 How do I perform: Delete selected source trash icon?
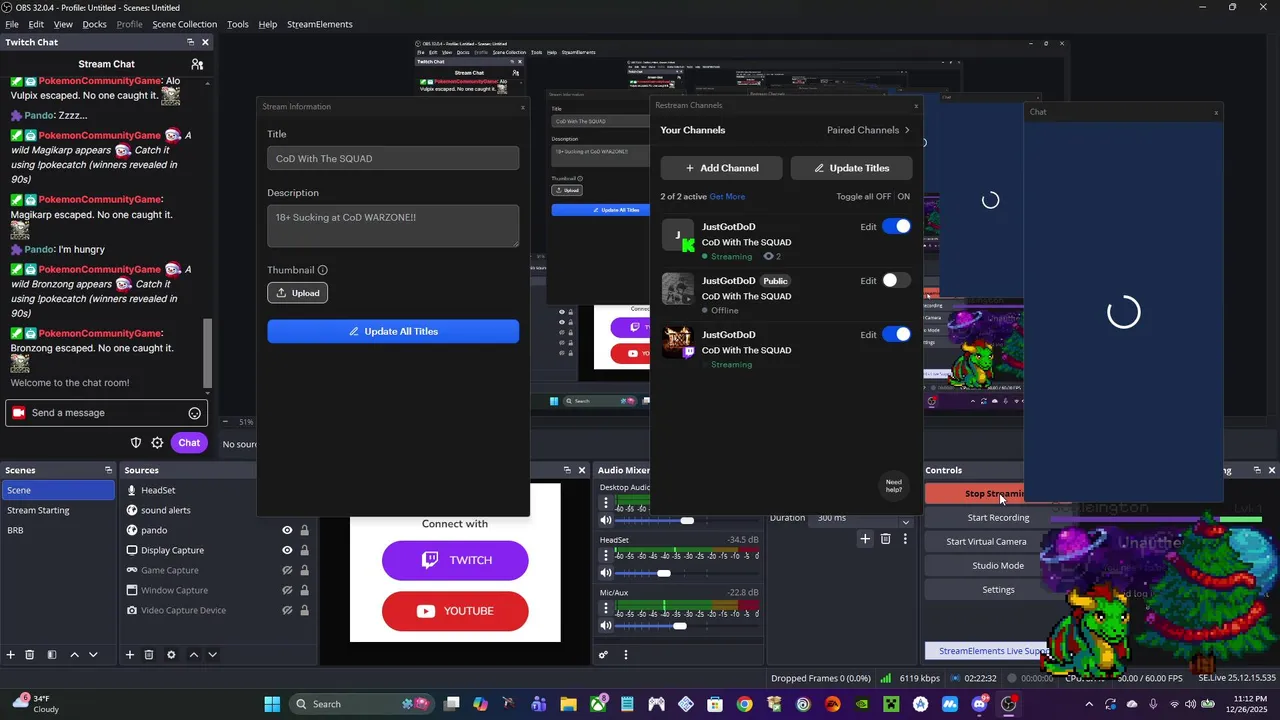point(149,655)
